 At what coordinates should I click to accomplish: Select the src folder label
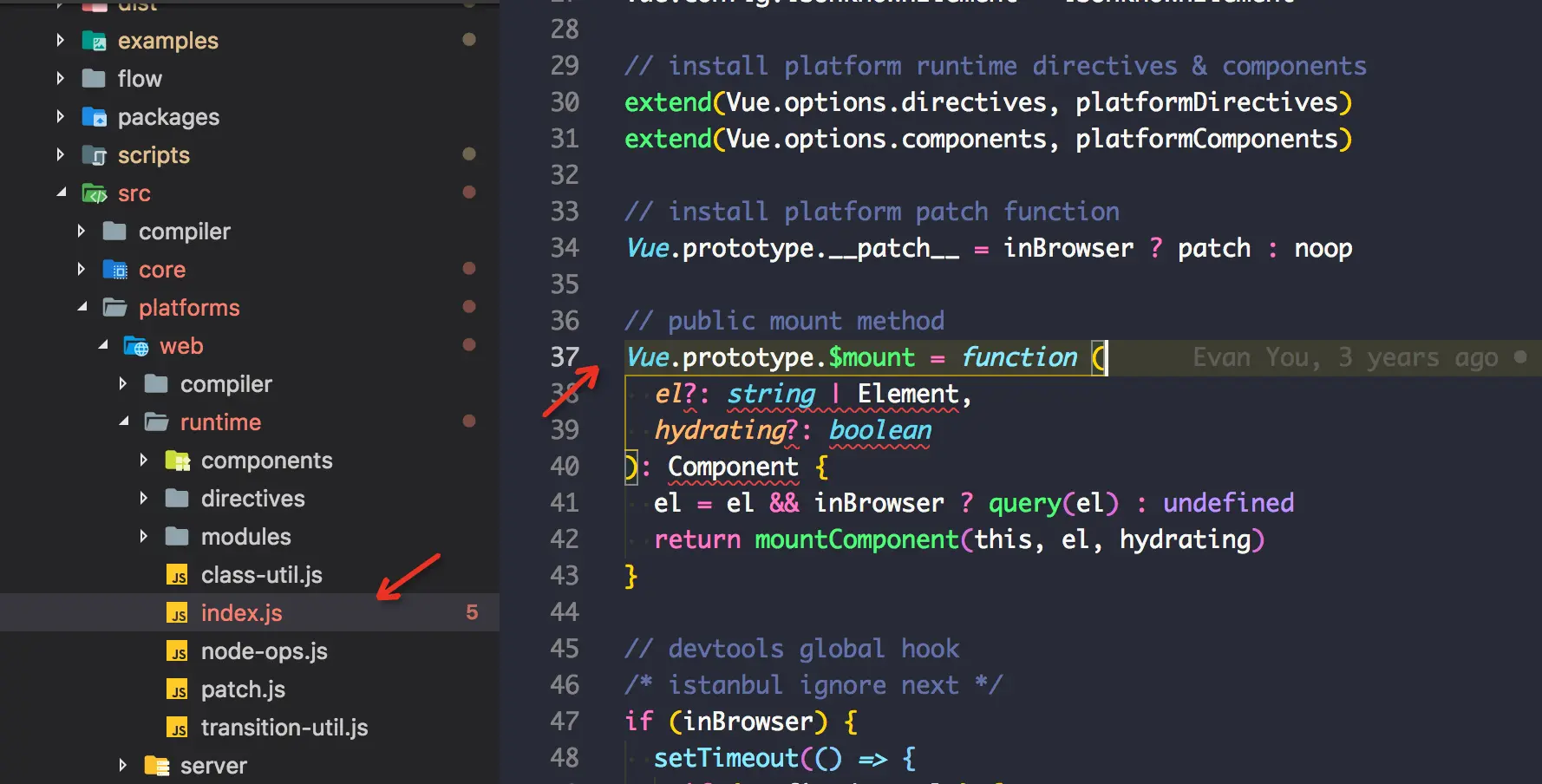coord(134,193)
